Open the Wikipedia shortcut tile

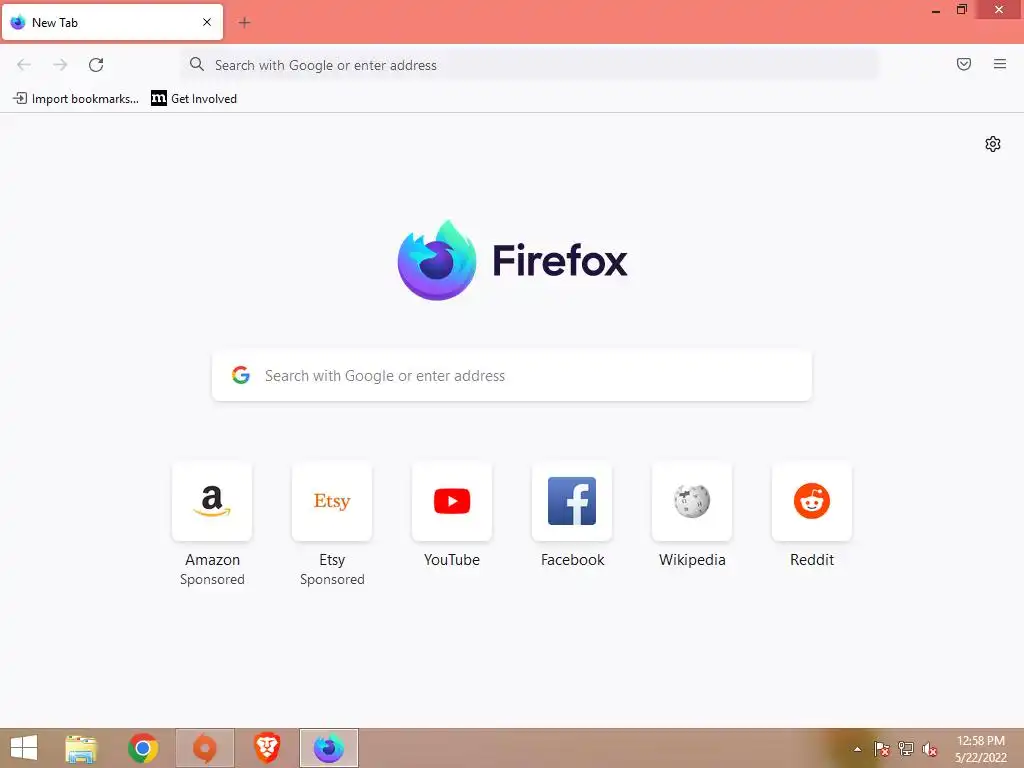tap(692, 501)
